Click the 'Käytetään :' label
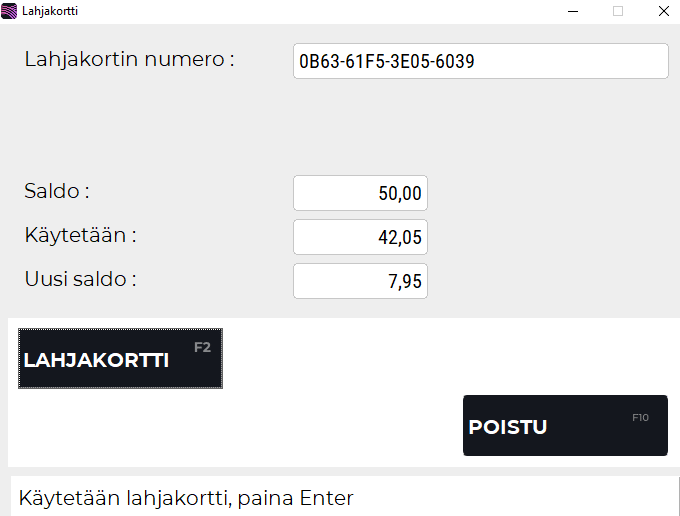680x516 pixels. pos(80,235)
